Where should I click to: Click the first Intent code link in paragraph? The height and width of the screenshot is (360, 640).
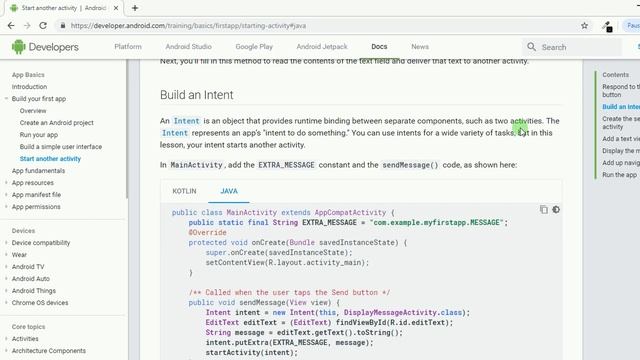point(186,121)
